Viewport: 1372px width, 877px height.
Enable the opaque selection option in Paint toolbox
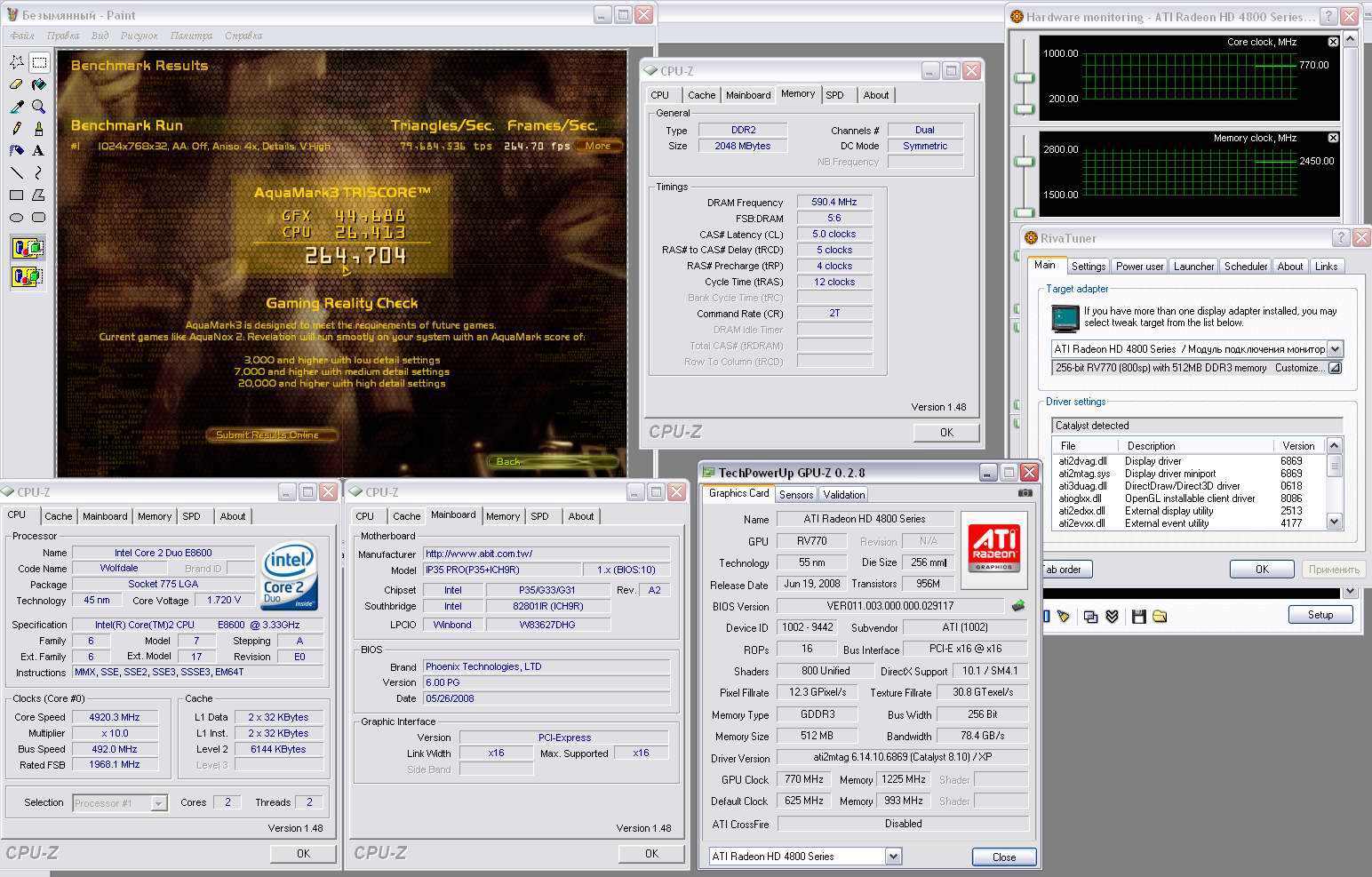[x=28, y=248]
